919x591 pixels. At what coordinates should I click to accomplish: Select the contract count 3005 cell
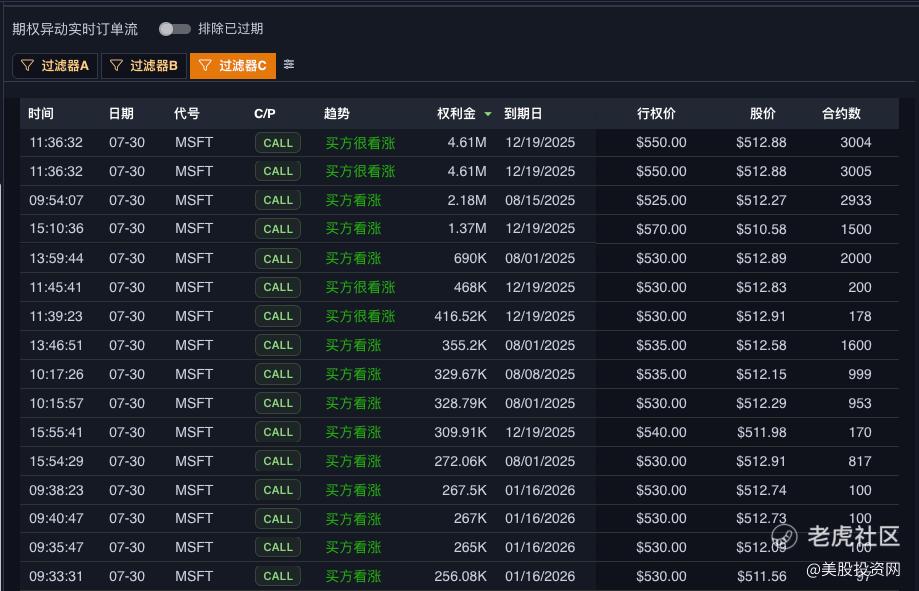point(856,171)
